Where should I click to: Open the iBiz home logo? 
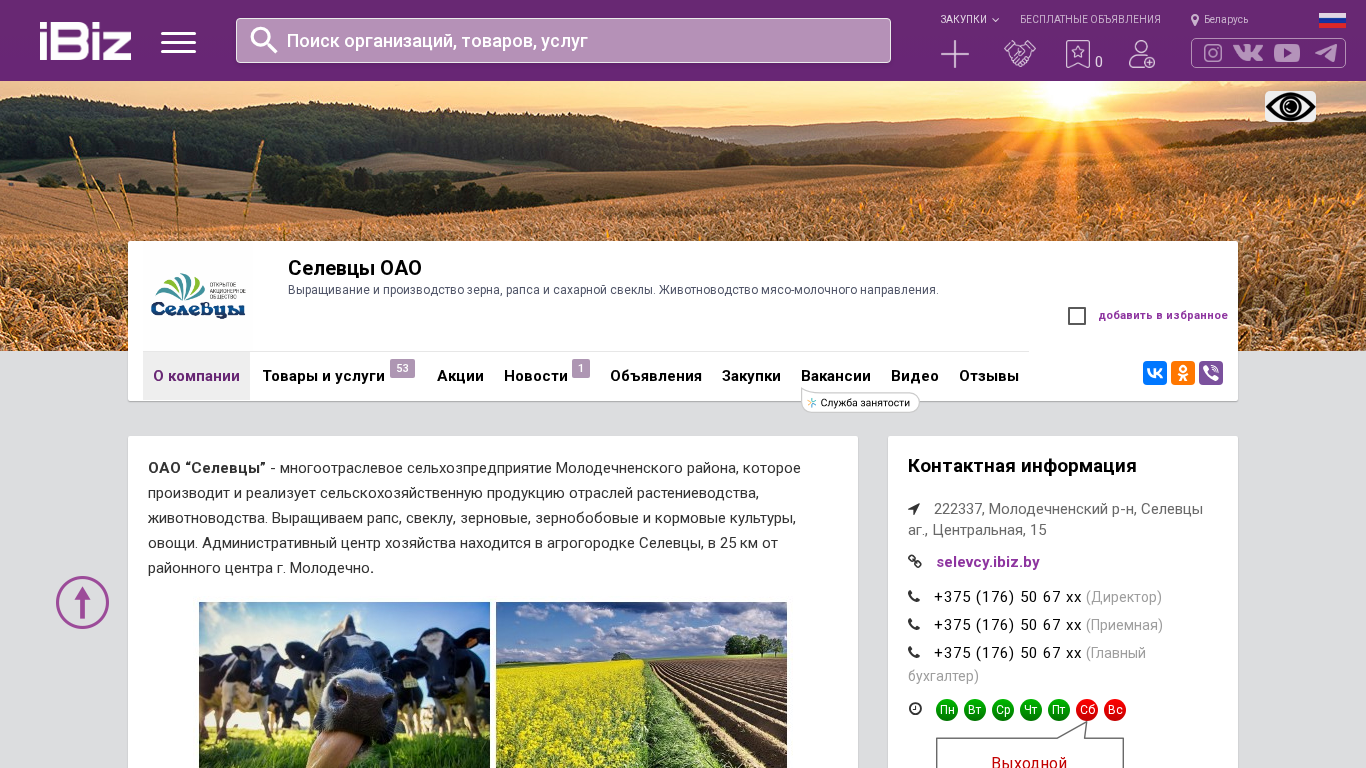[85, 41]
